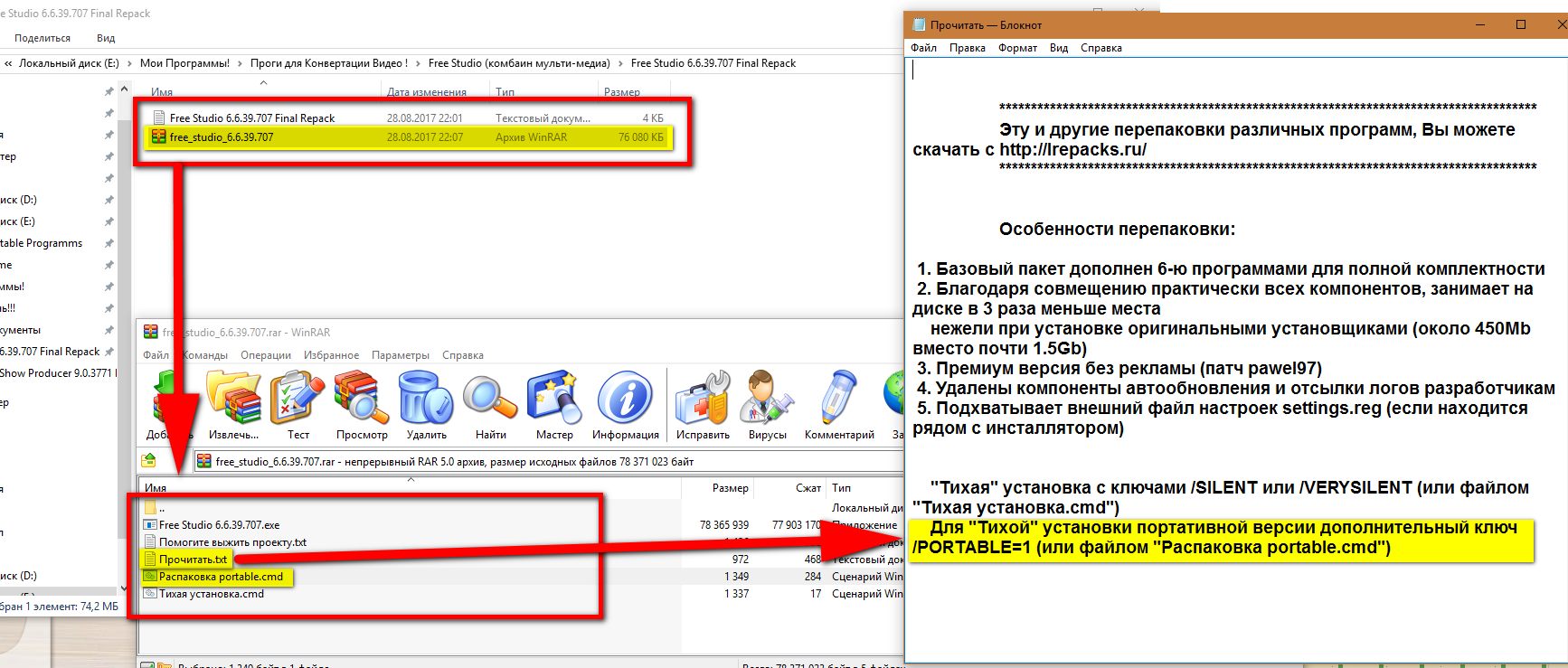Open the Избранное menu in WinRAR
The height and width of the screenshot is (668, 1568).
(331, 355)
